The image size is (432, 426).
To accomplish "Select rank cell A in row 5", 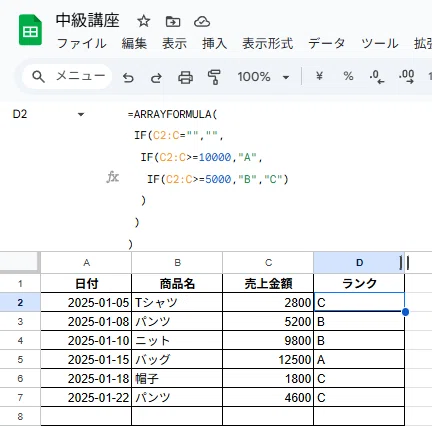I will (359, 360).
